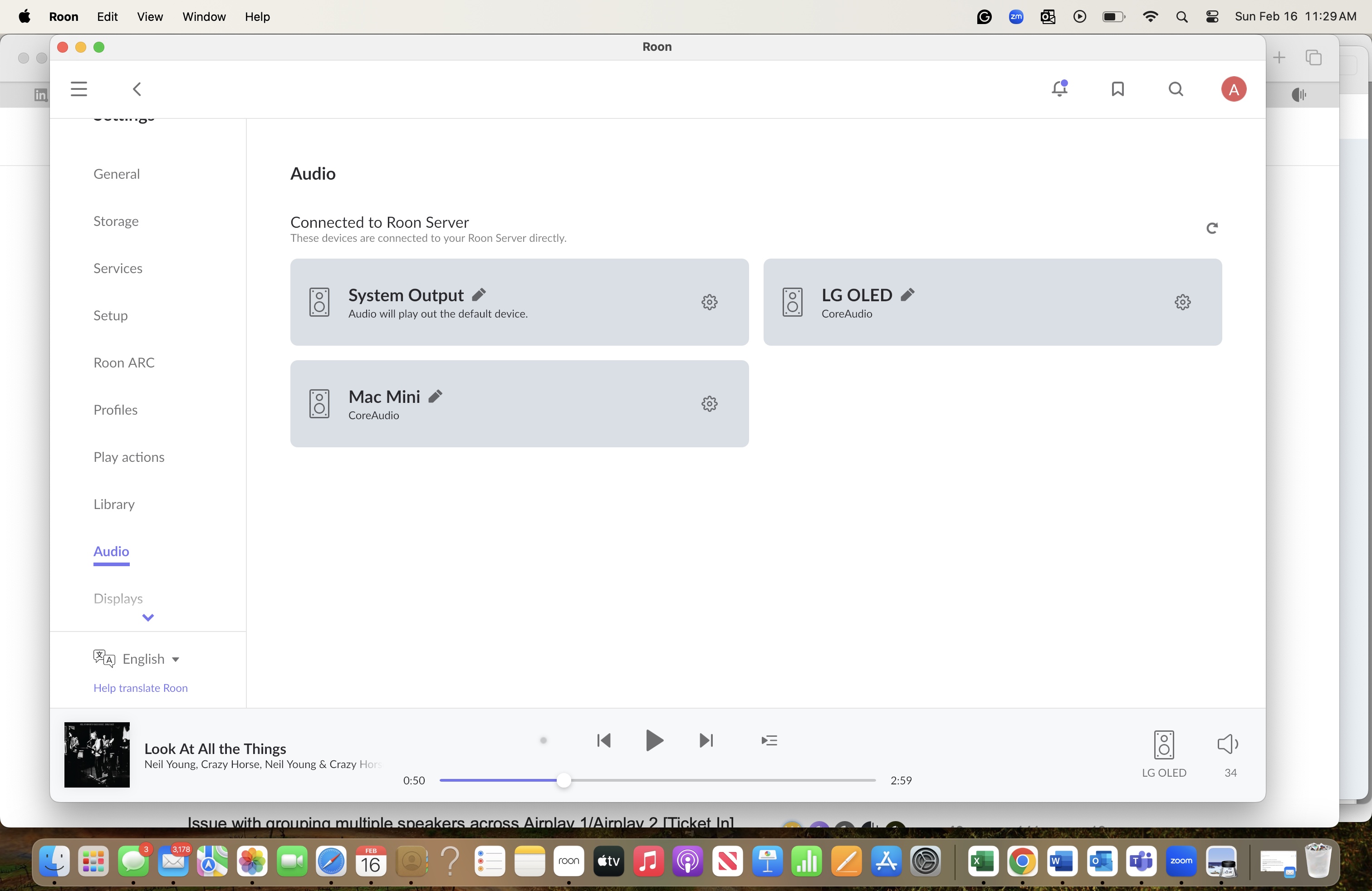Open Google Chrome from the Dock
1372x891 pixels.
point(1022,862)
